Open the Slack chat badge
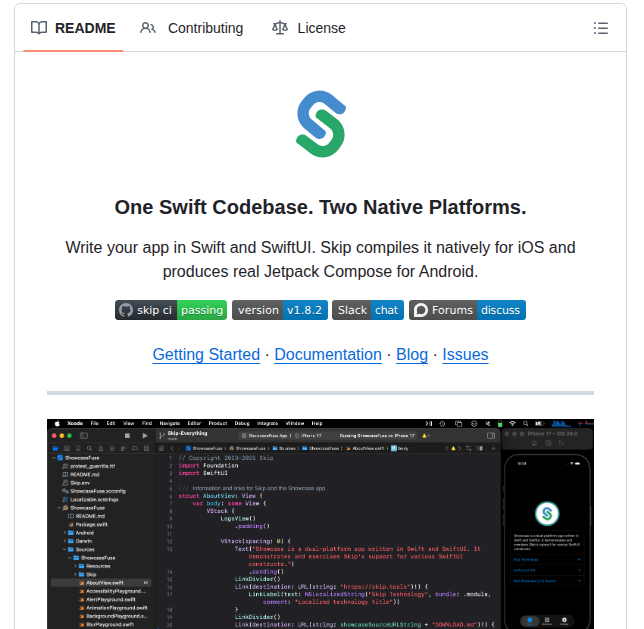Screen dimensions: 644x629 click(x=368, y=310)
